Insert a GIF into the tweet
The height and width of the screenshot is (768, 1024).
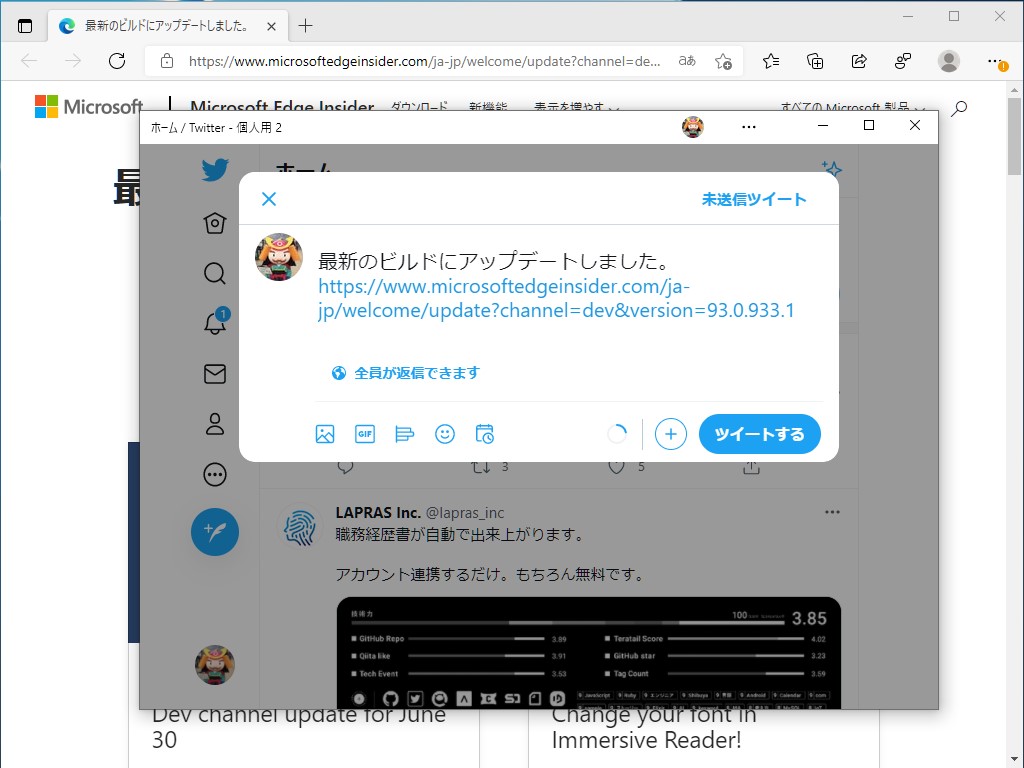click(x=365, y=434)
